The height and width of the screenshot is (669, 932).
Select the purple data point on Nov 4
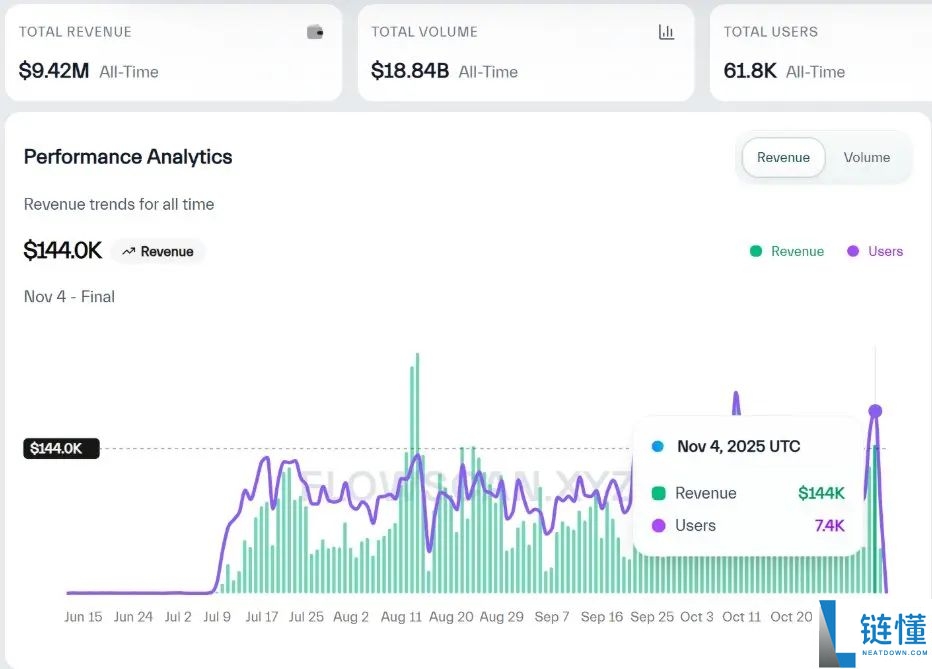(875, 411)
